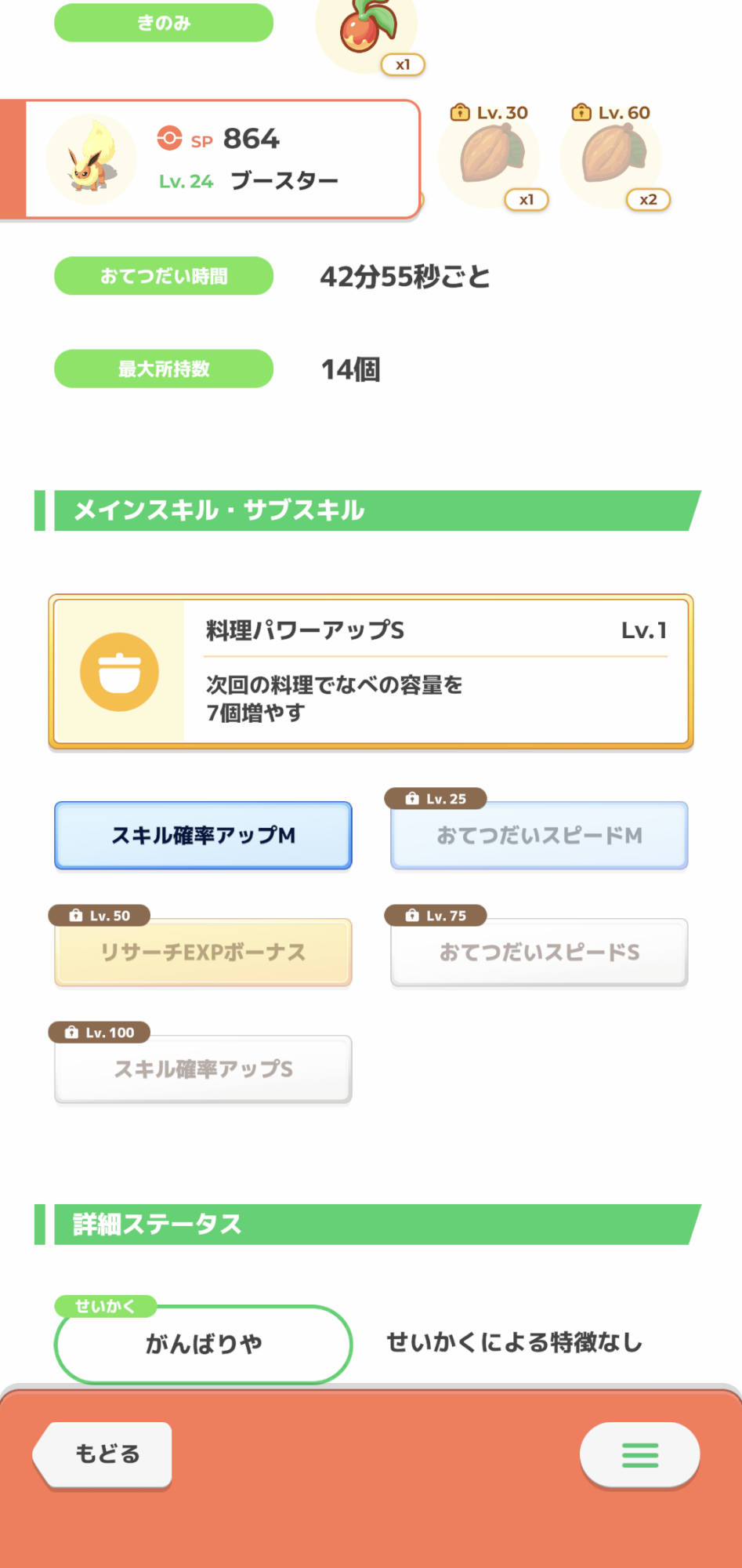
Task: Open the 料理パワーアップS main skill card
Action: [435, 672]
